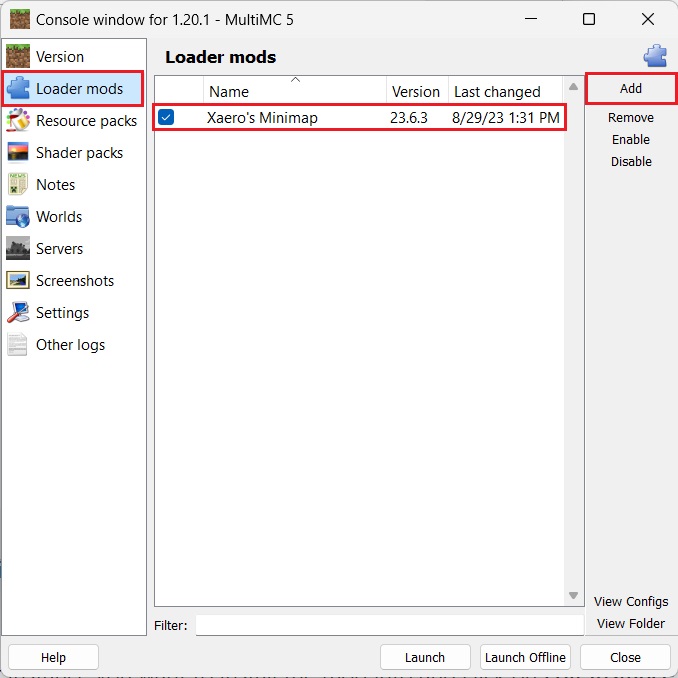678x678 pixels.
Task: Click the Notes newspaper icon
Action: pyautogui.click(x=18, y=184)
